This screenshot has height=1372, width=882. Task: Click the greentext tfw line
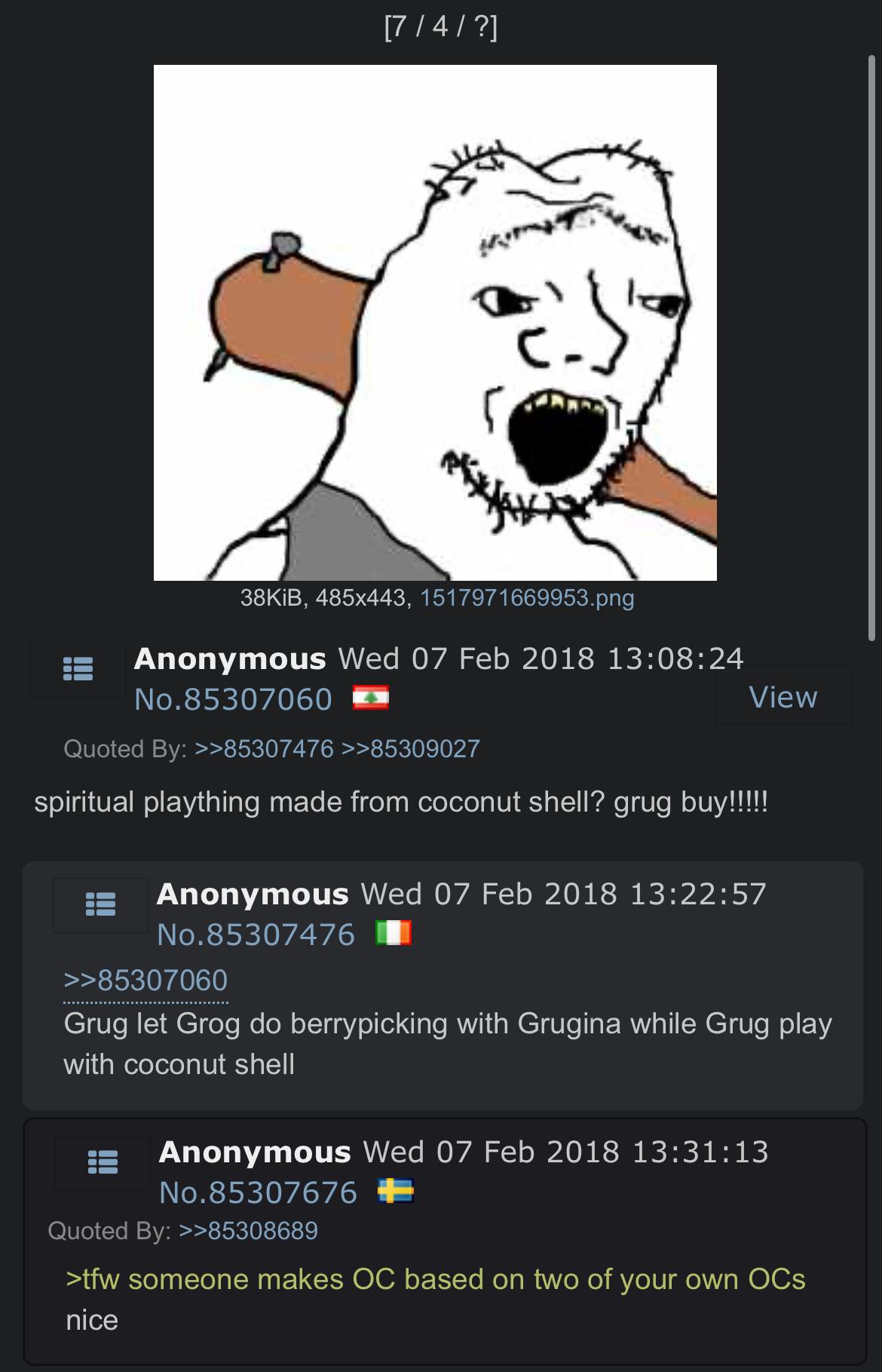point(436,1279)
